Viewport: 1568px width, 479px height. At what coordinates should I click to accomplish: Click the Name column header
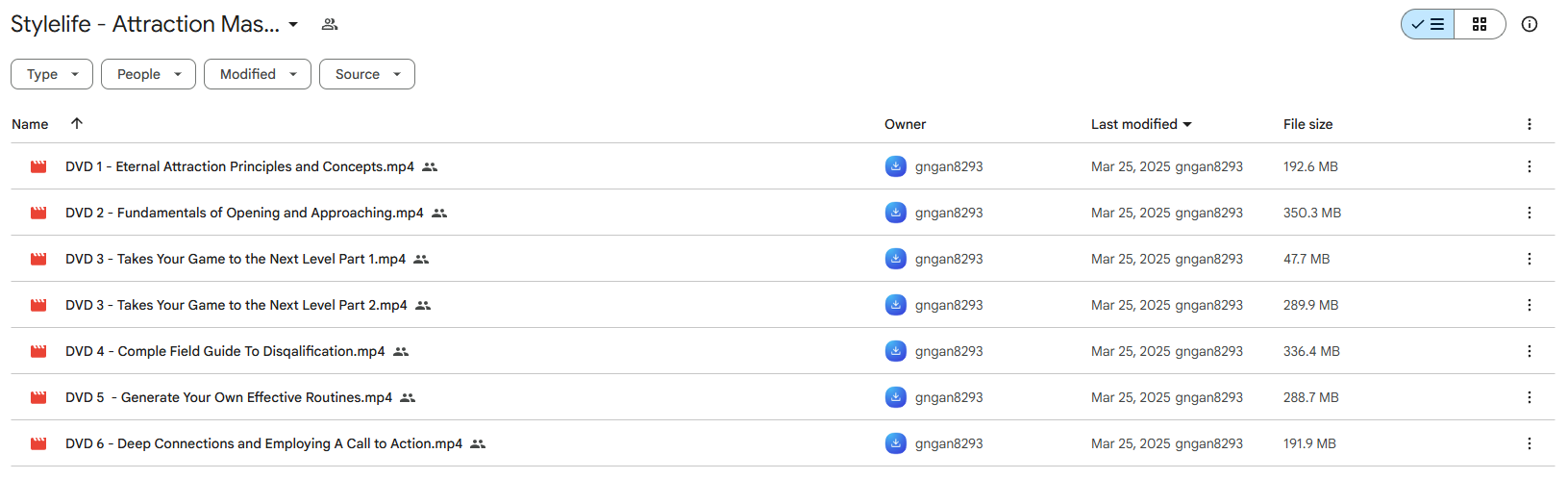click(30, 124)
